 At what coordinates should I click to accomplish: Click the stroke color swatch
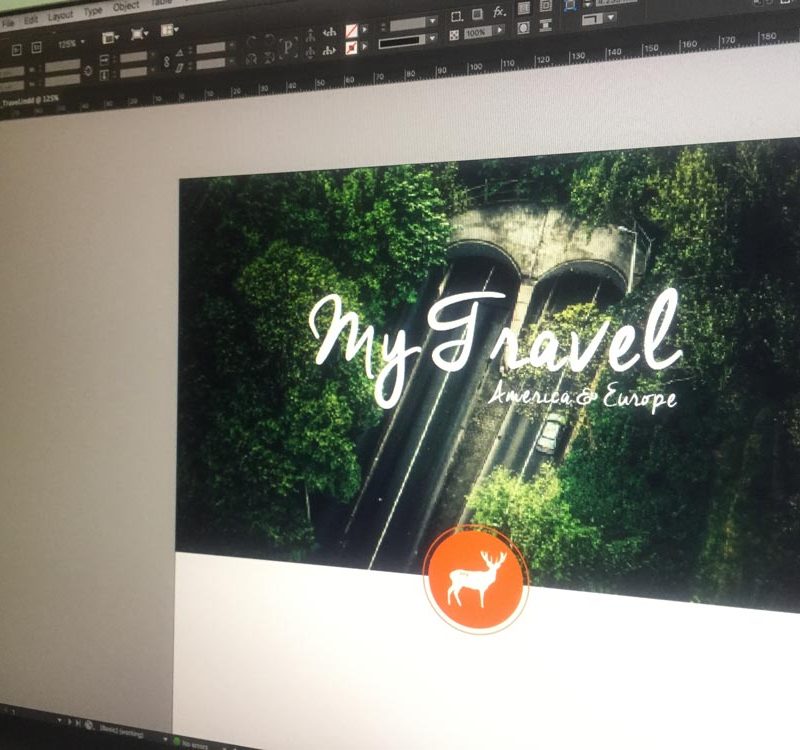[352, 48]
